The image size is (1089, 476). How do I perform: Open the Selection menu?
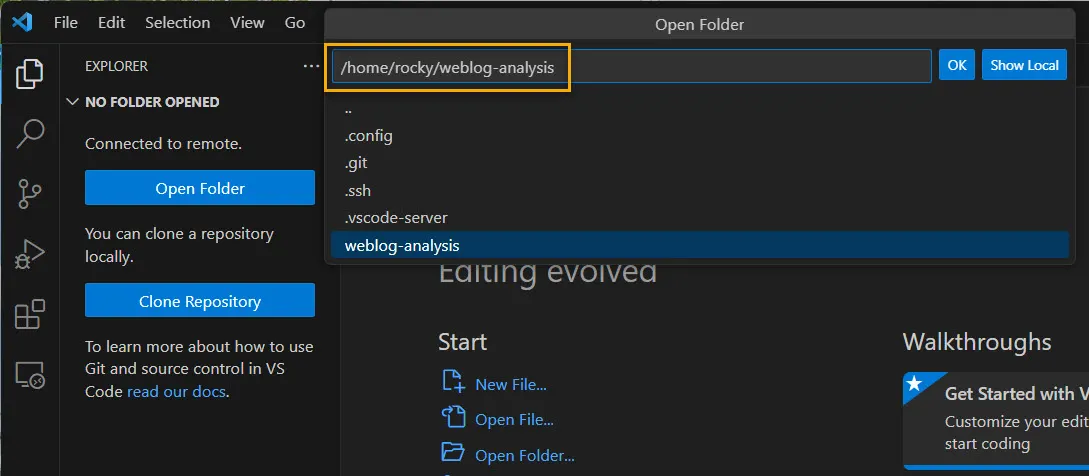[177, 22]
